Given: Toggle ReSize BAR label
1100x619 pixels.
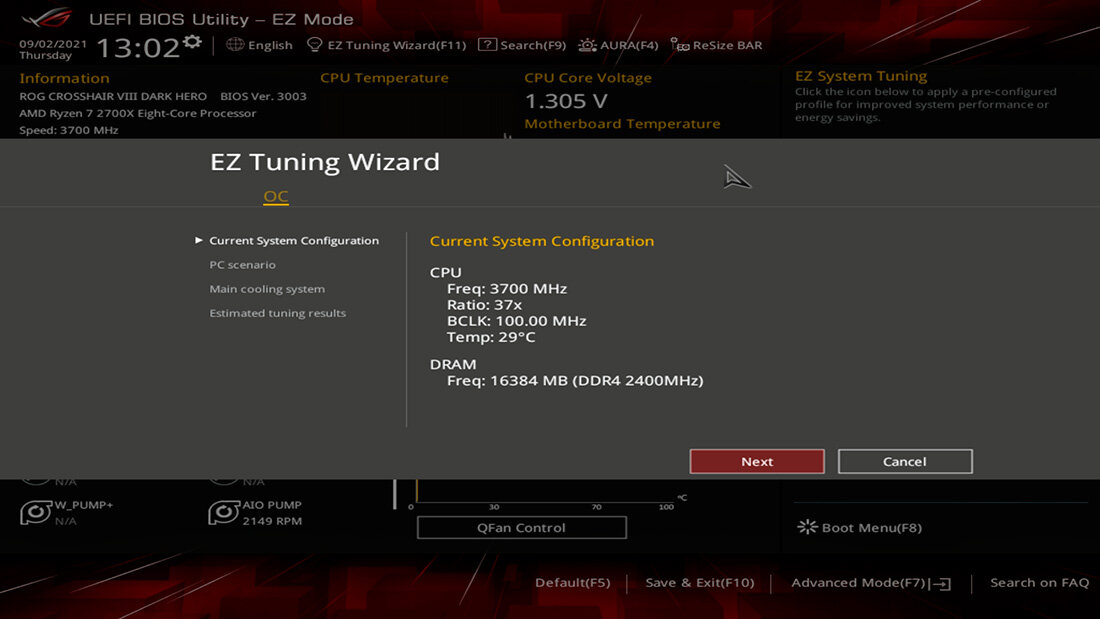Looking at the screenshot, I should 727,45.
